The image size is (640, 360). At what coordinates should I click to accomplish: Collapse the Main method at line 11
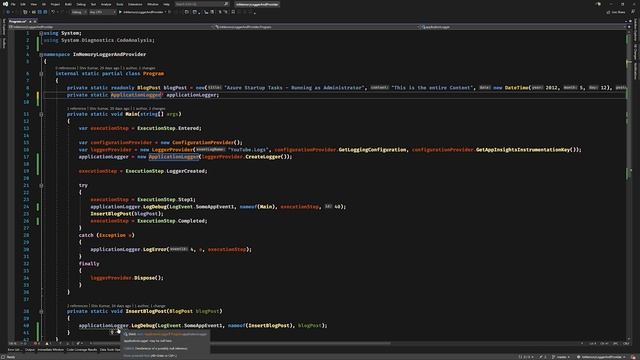pyautogui.click(x=41, y=114)
